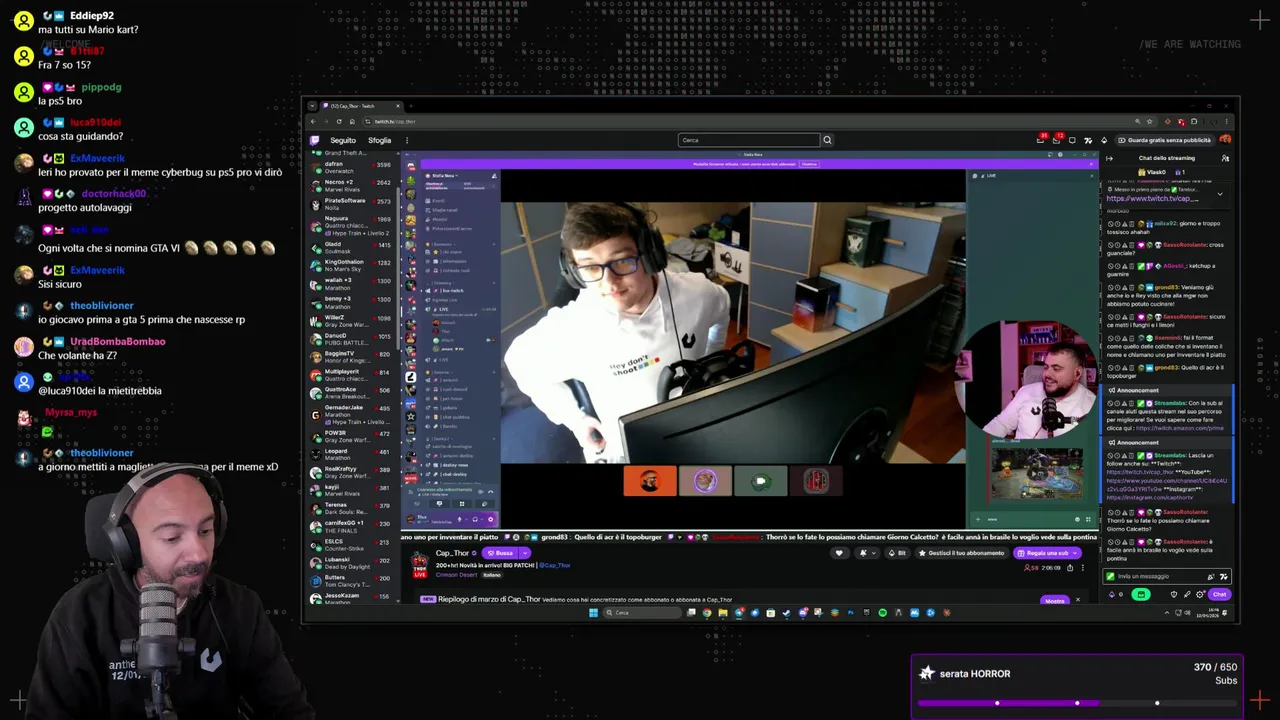
Task: Click the Disattiva button in Discord purple banner
Action: [809, 164]
